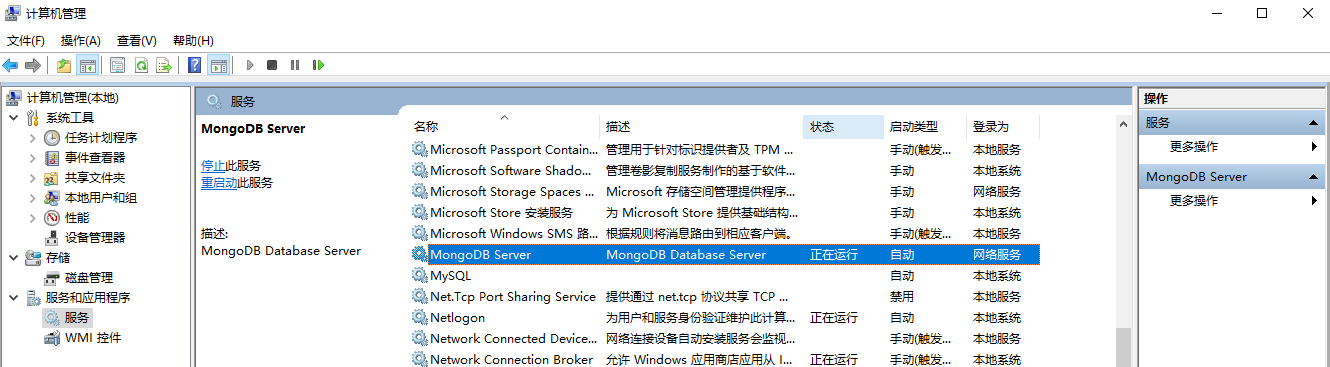
Task: Toggle the Show/Hide Action Pane icon
Action: click(219, 65)
